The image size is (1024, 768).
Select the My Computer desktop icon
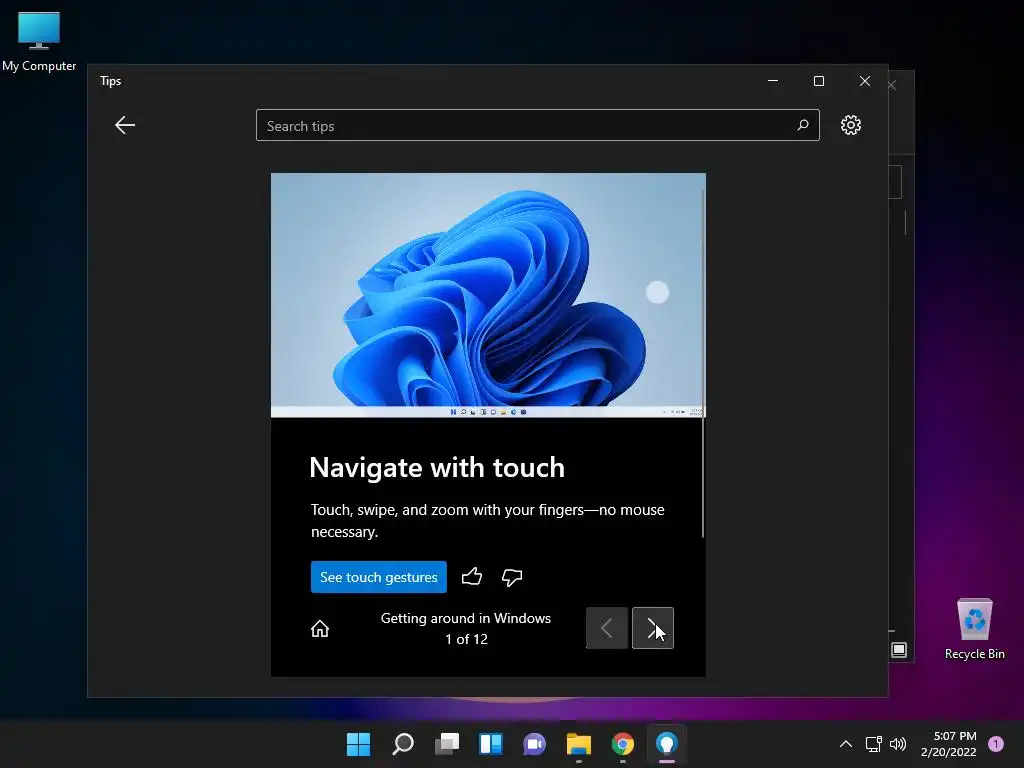pos(39,42)
